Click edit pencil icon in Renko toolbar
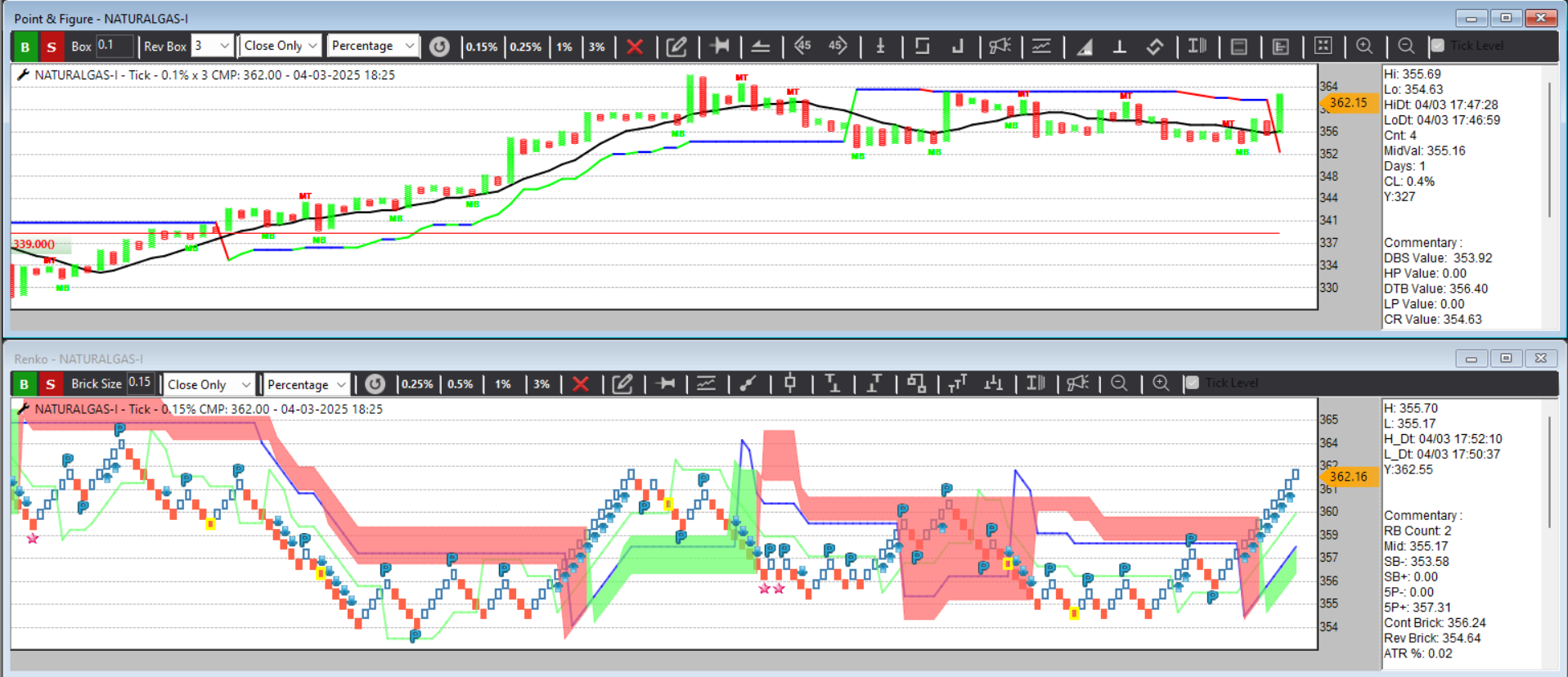The width and height of the screenshot is (1568, 677). click(x=622, y=383)
